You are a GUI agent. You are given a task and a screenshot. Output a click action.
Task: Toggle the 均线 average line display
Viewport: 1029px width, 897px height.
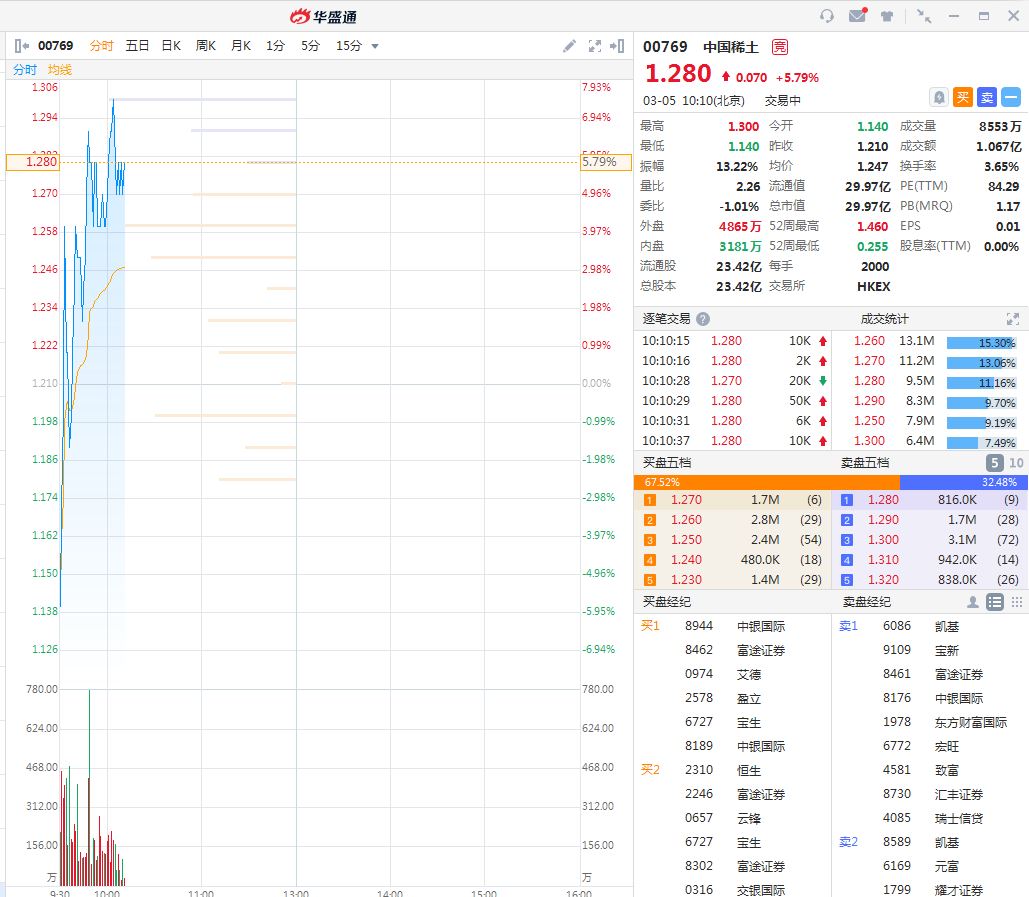tap(60, 70)
